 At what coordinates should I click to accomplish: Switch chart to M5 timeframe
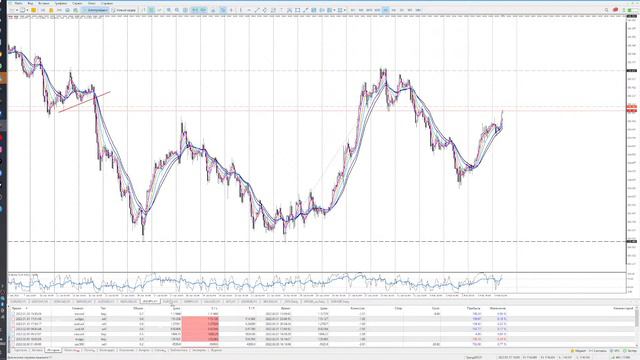tap(361, 10)
